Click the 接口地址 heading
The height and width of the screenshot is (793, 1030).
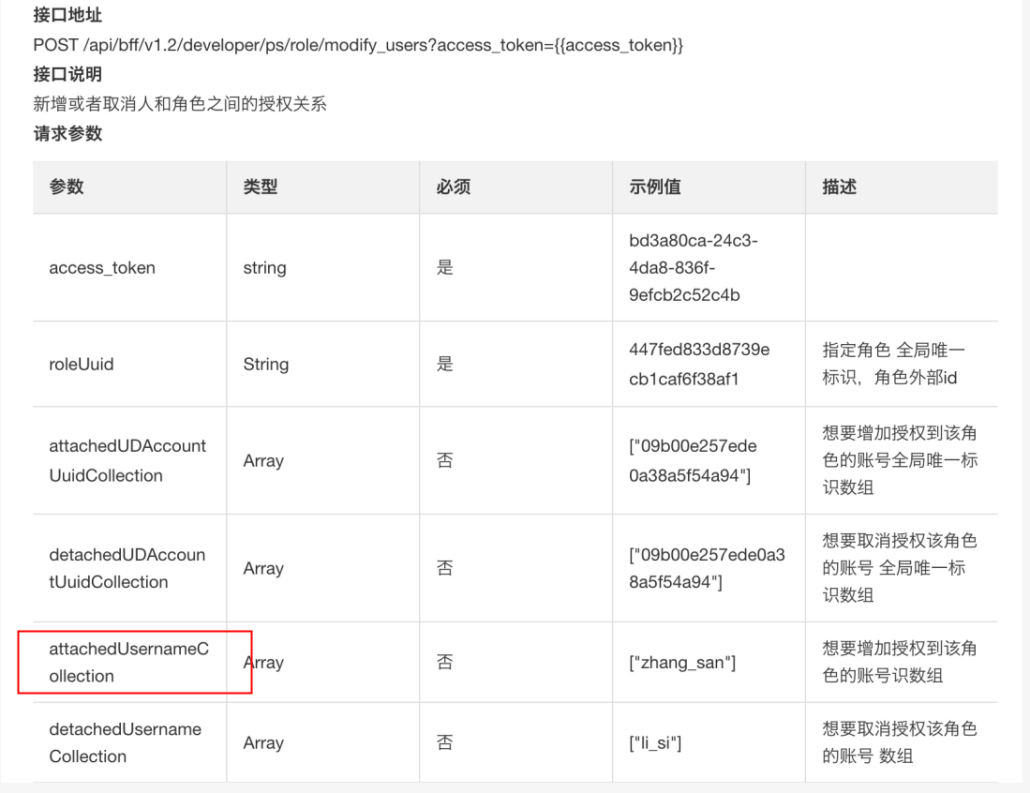pyautogui.click(x=67, y=16)
